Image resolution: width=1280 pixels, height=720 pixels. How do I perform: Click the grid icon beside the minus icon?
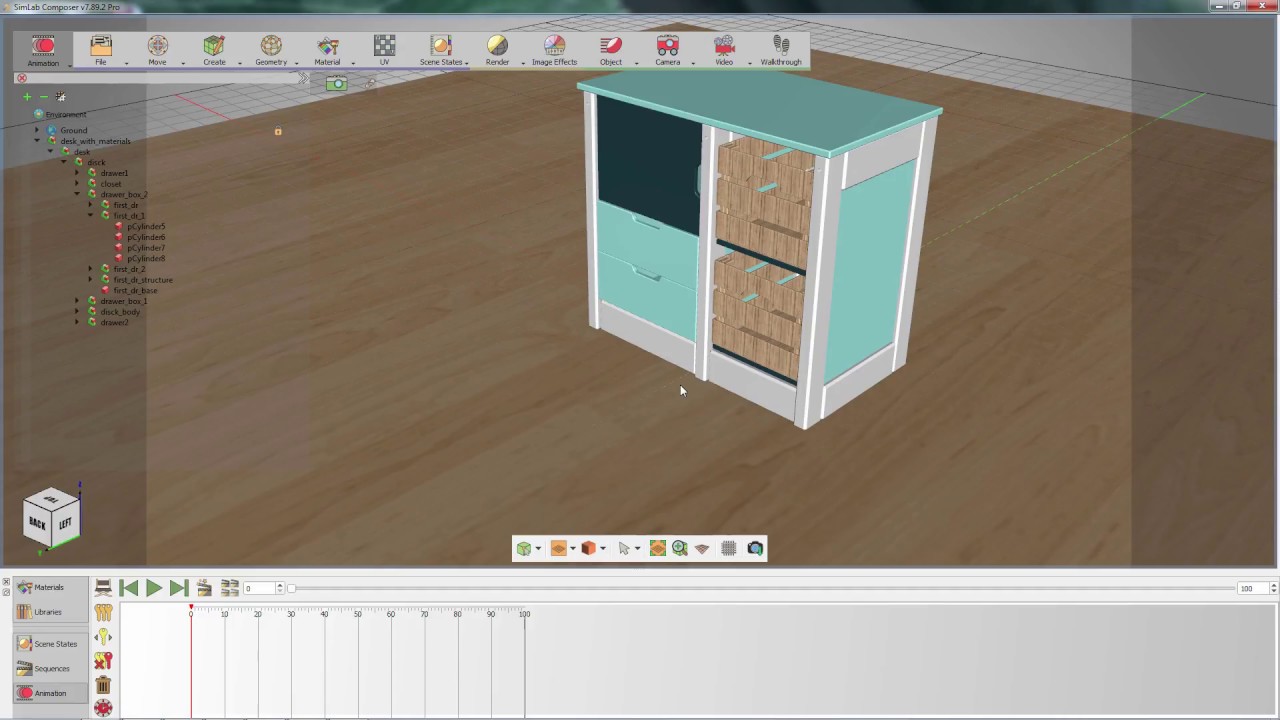[60, 97]
